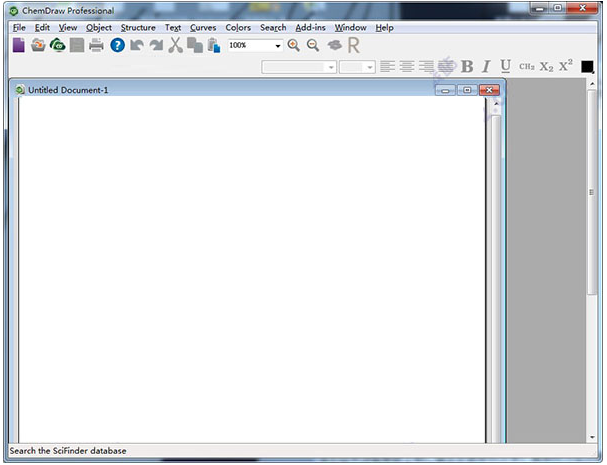Center align the text
This screenshot has width=607, height=465.
coord(406,67)
